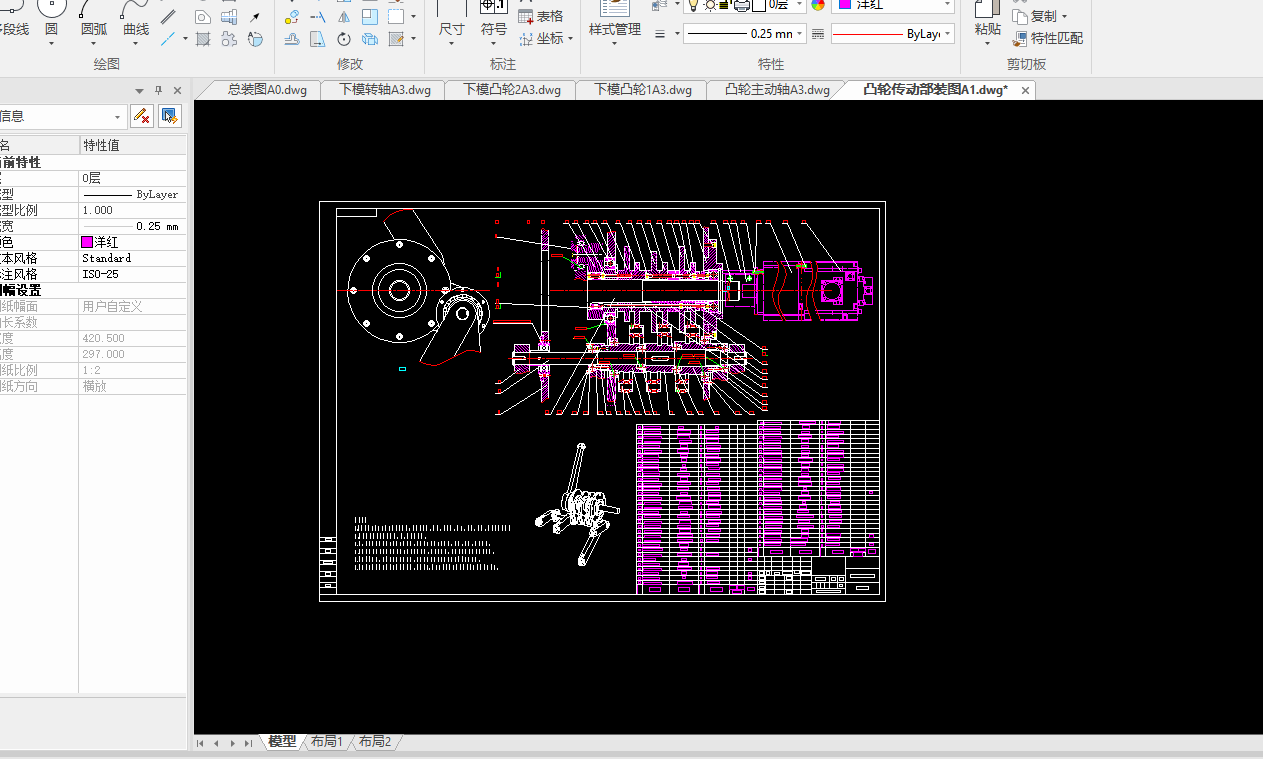1263x759 pixels.
Task: Click the rotate icon in Modify group
Action: pyautogui.click(x=344, y=40)
